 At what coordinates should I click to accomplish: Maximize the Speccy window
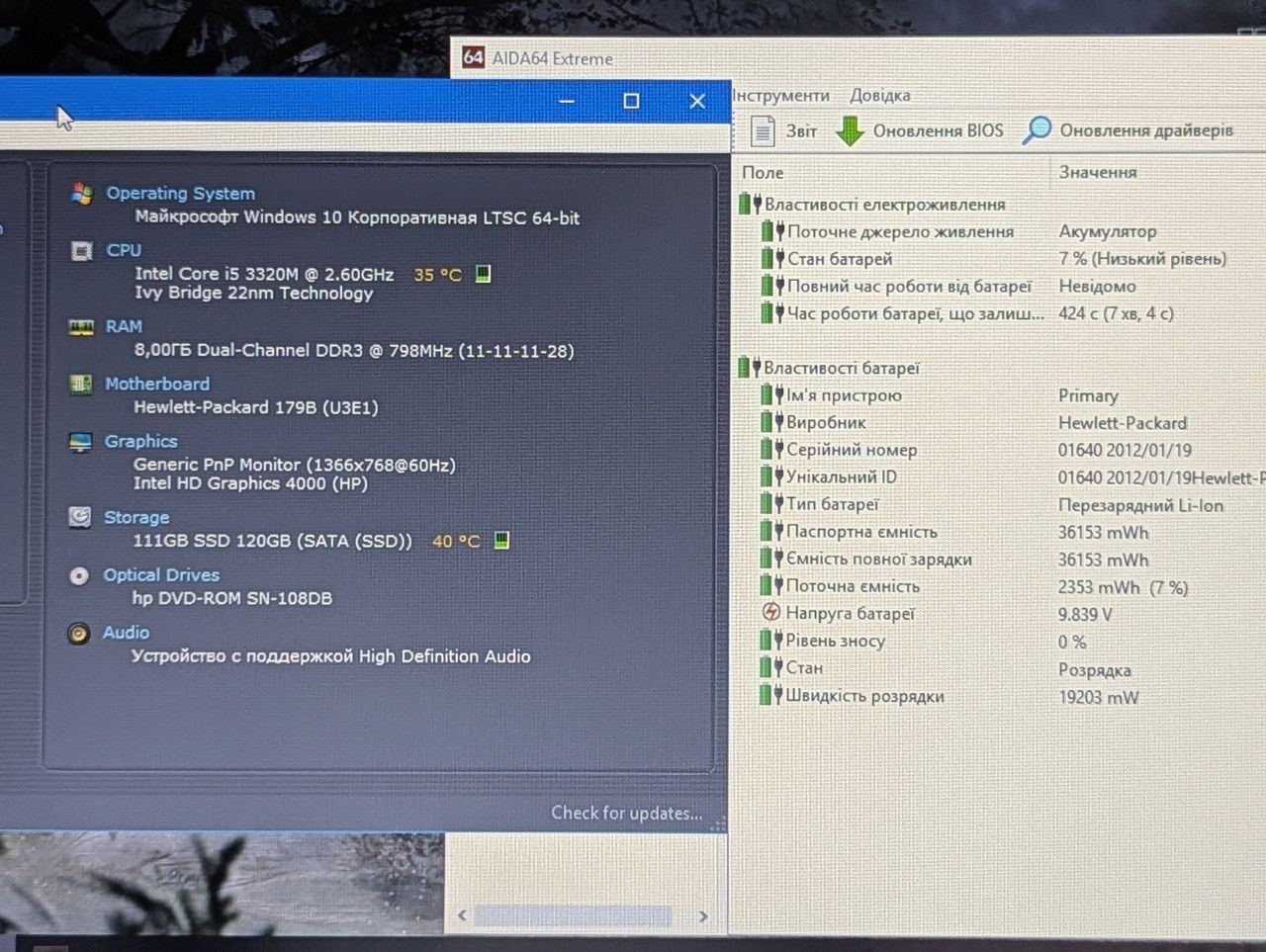pos(631,101)
